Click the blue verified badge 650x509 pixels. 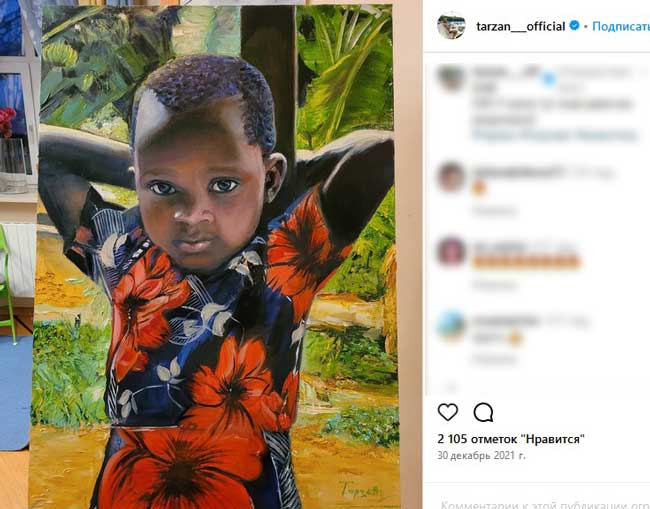coord(574,26)
